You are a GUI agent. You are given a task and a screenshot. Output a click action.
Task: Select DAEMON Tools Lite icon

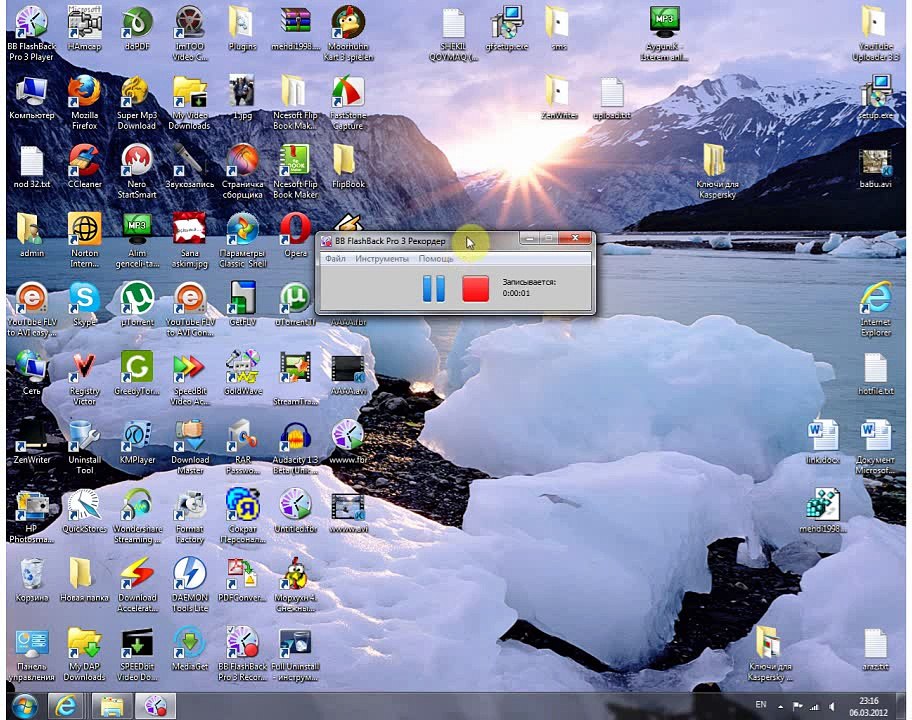point(190,585)
